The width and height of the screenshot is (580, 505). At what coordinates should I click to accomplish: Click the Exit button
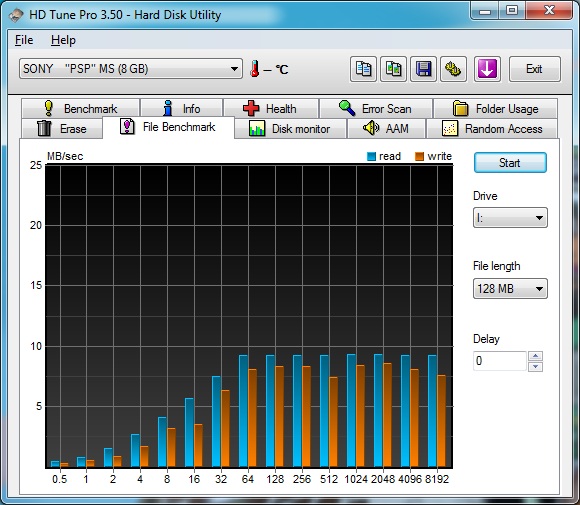(535, 69)
